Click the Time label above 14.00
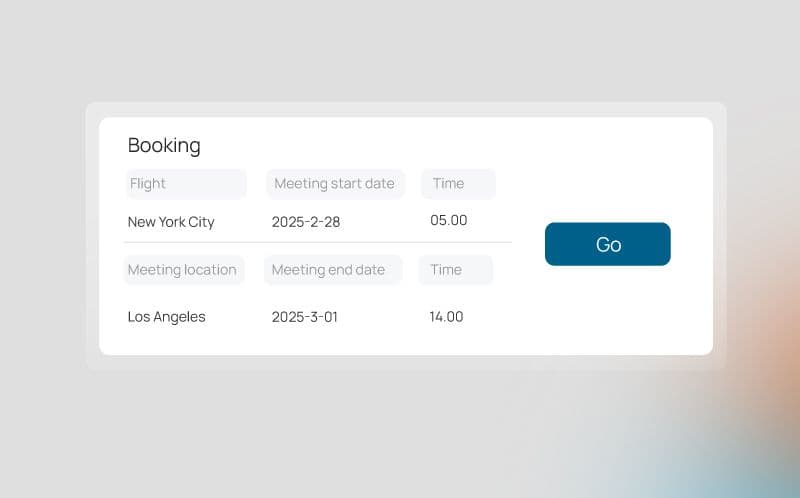Image resolution: width=800 pixels, height=498 pixels. click(x=446, y=270)
